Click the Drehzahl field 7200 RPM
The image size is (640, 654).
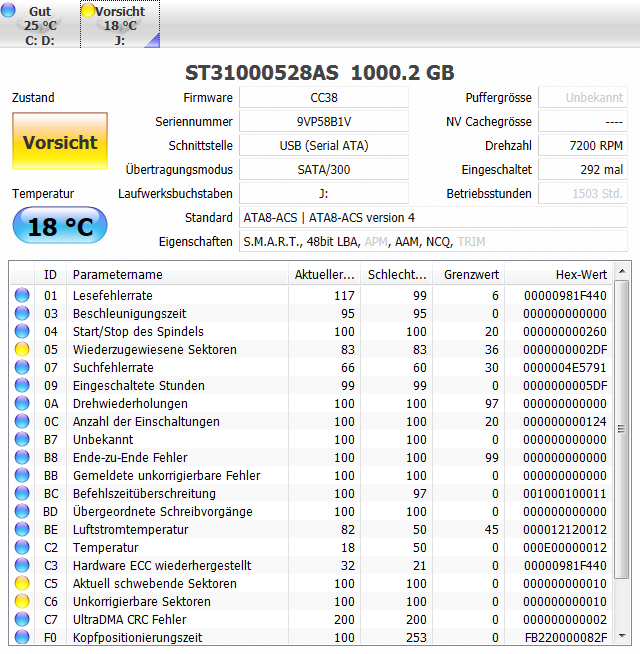pyautogui.click(x=583, y=146)
